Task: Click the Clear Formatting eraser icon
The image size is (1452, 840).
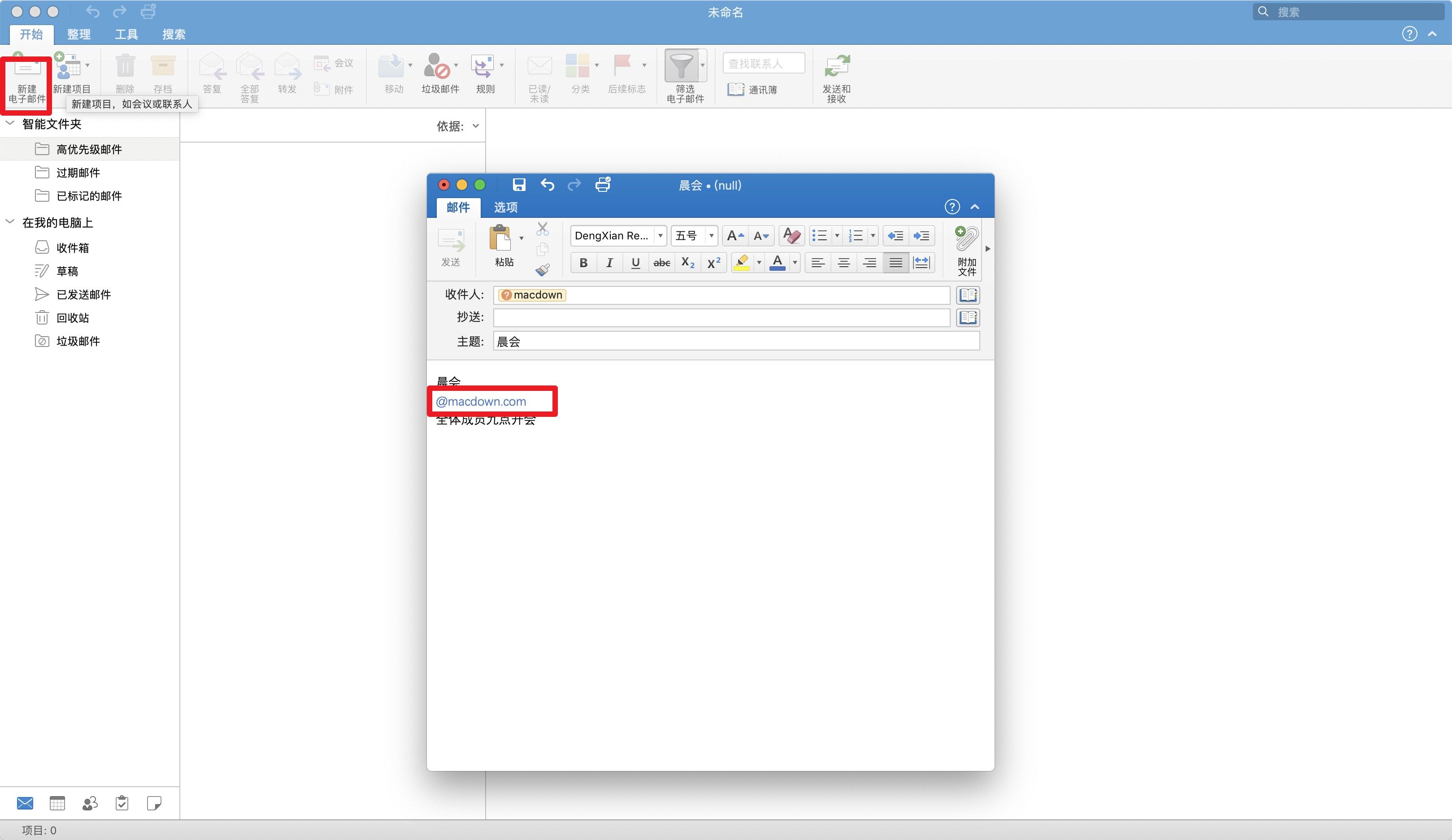Action: (x=791, y=236)
